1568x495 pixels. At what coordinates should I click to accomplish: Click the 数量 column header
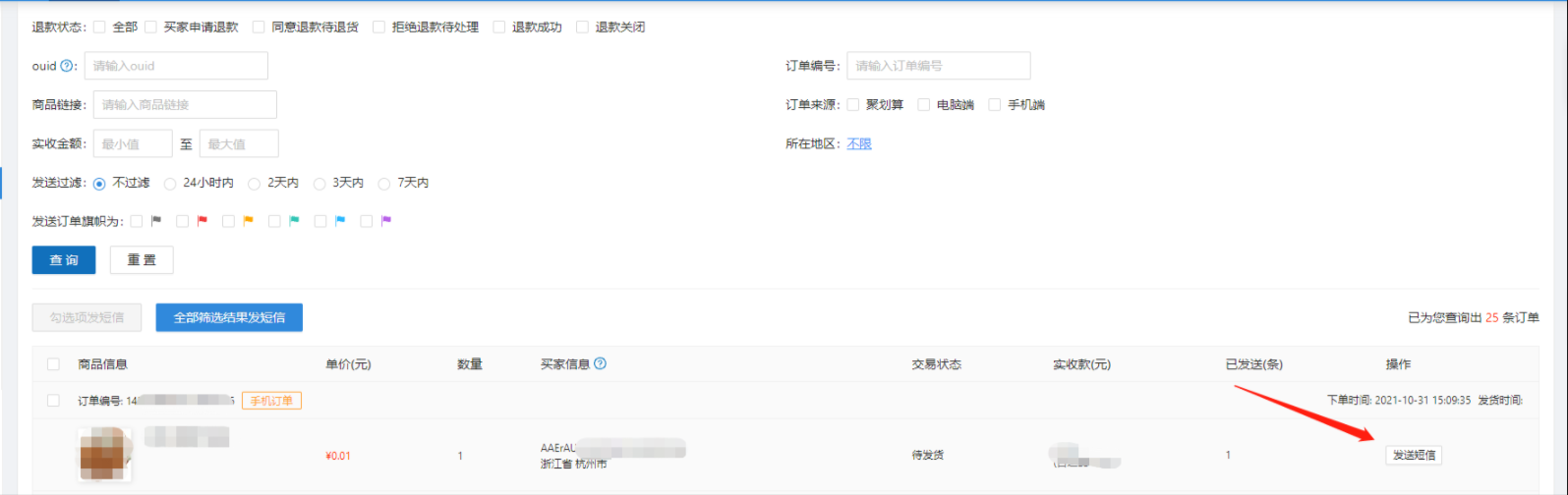470,364
